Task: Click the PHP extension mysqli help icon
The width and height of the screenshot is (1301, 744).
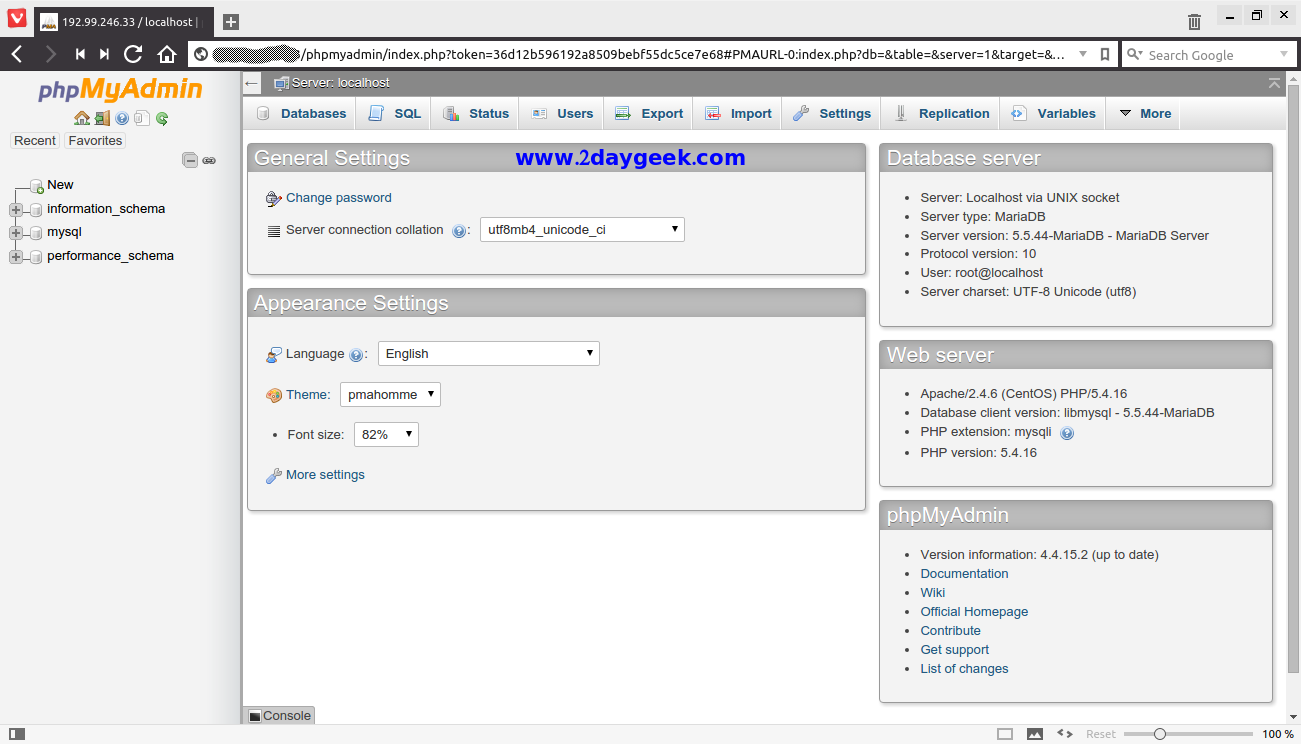Action: [x=1067, y=433]
